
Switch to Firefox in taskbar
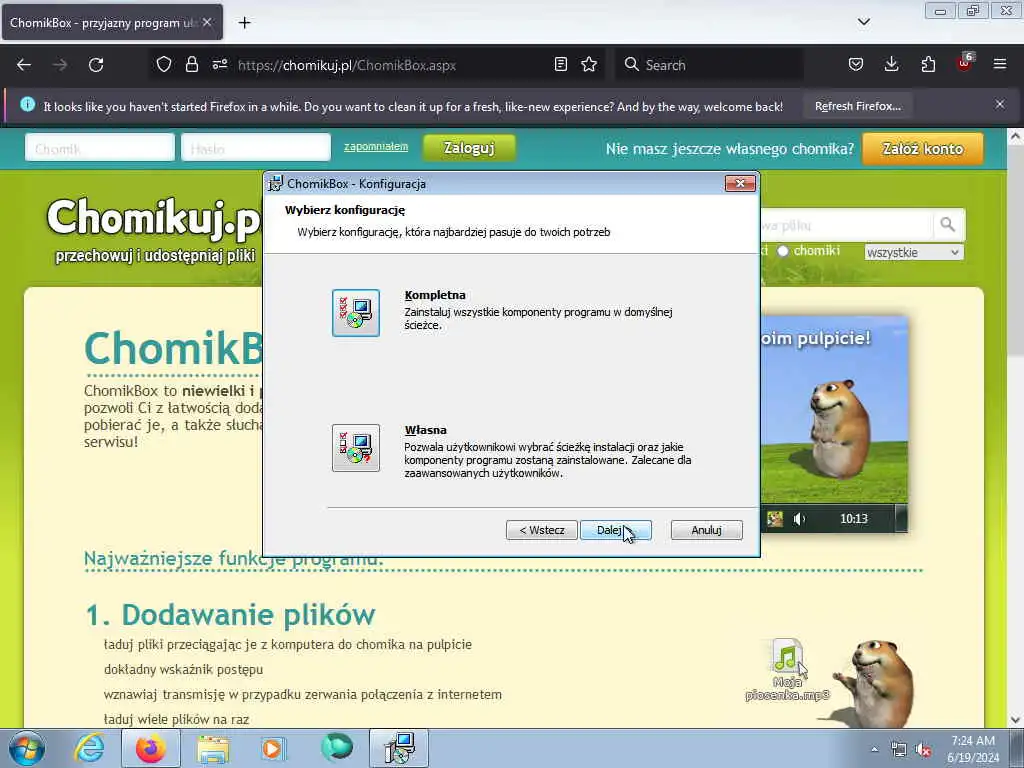coord(151,748)
